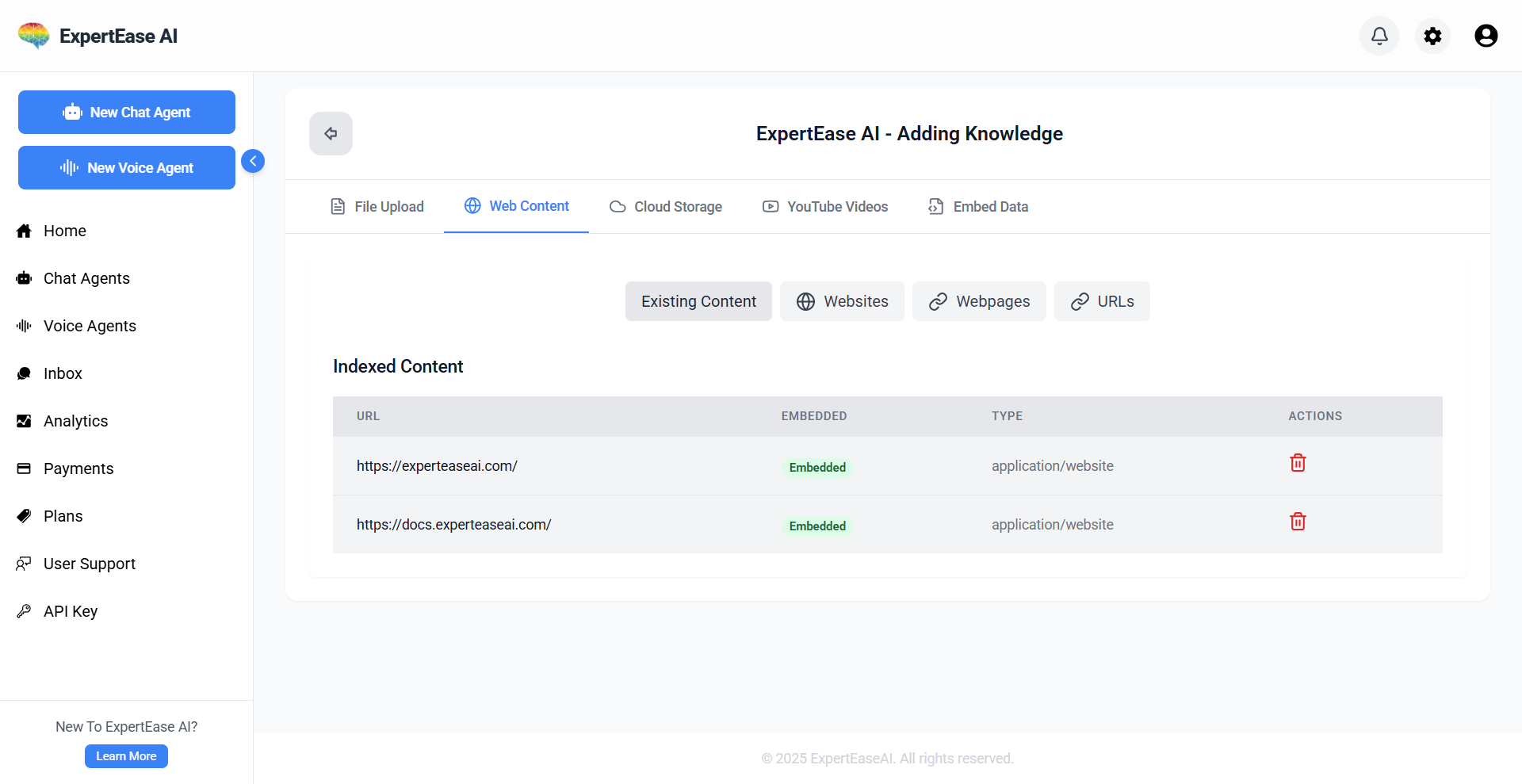The width and height of the screenshot is (1522, 784).
Task: Create a New Voice Agent
Action: 127,168
